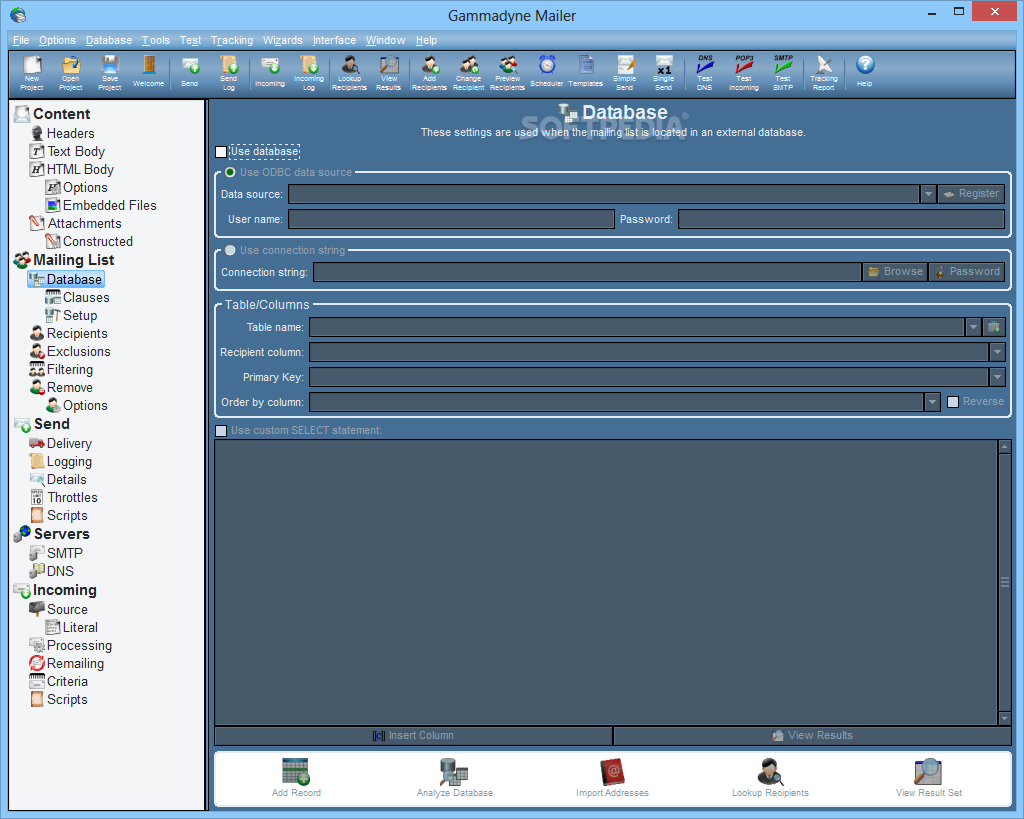Open View Results toolbar icon
Image resolution: width=1024 pixels, height=819 pixels.
point(389,72)
